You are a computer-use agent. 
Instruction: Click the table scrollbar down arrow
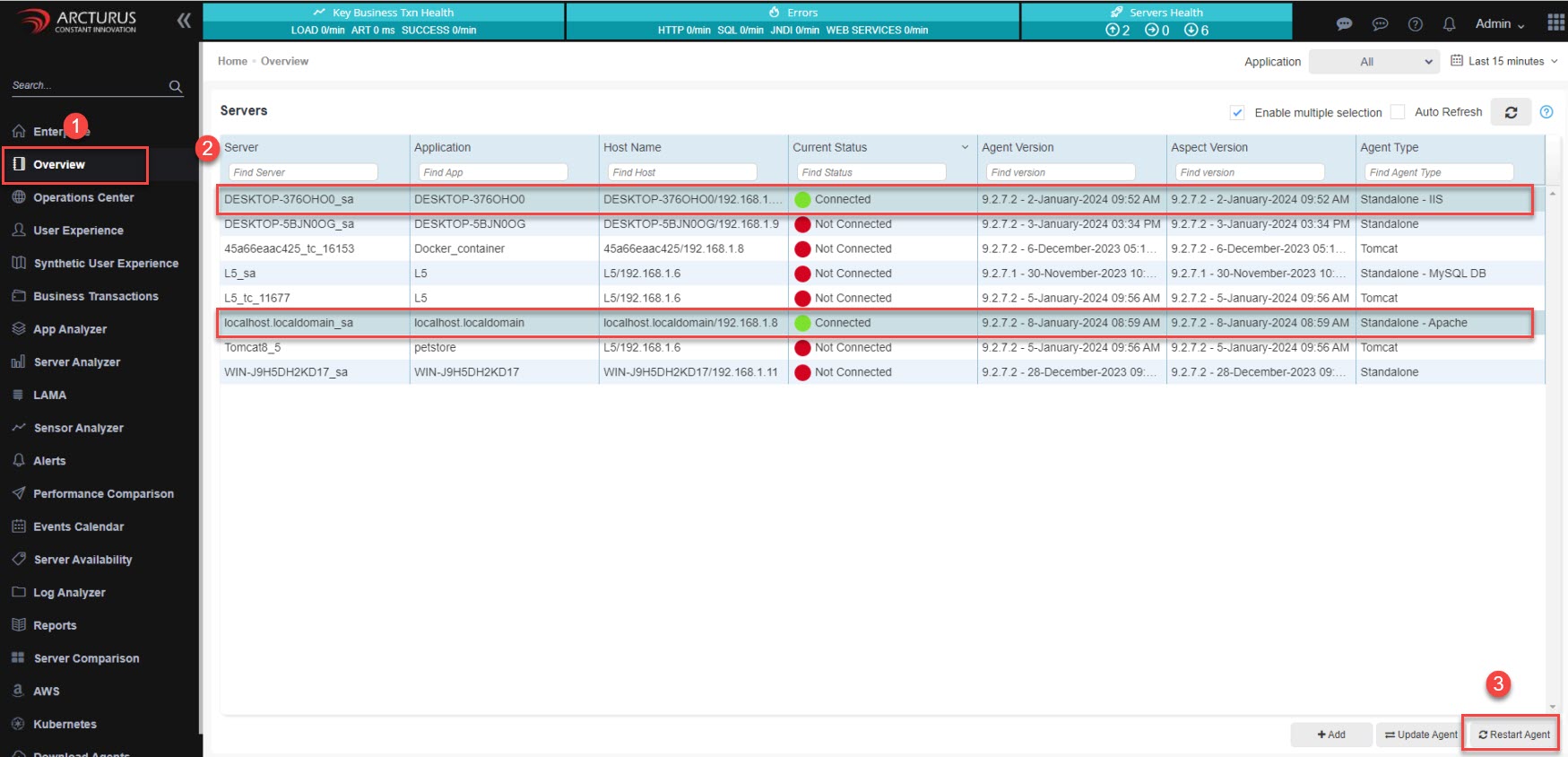[x=1553, y=707]
